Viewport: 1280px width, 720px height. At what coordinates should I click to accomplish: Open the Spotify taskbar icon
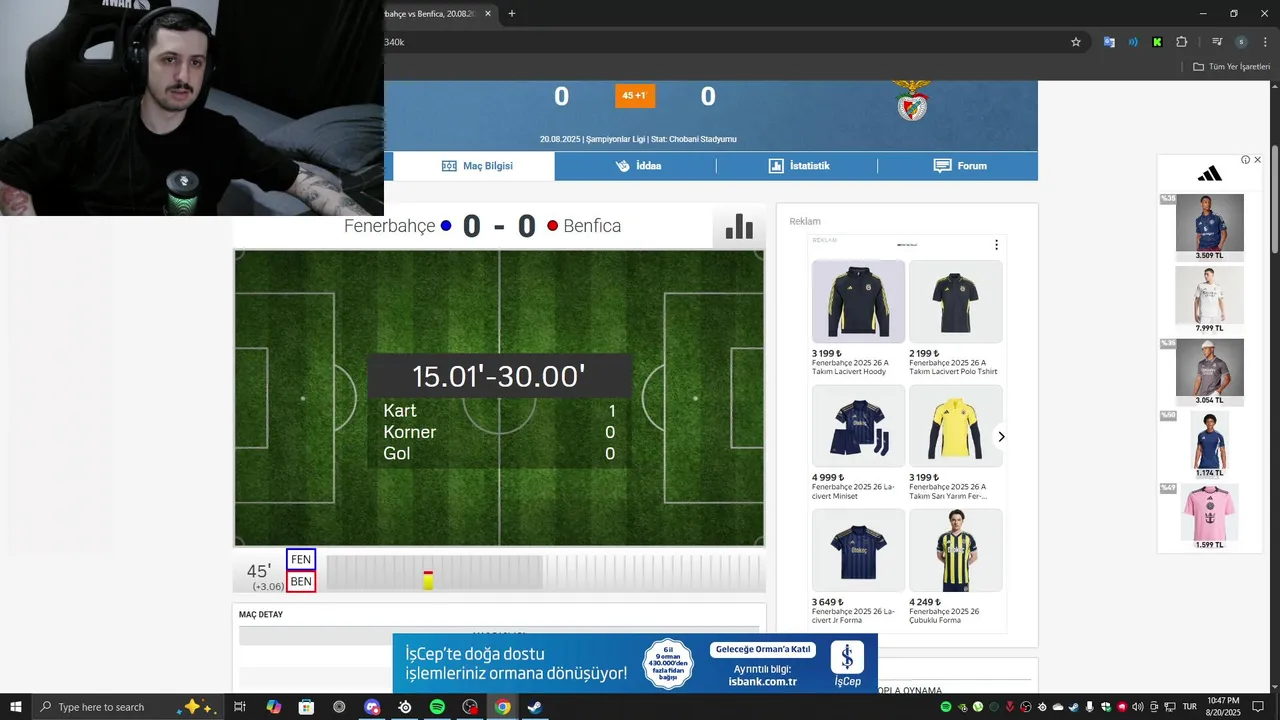437,707
